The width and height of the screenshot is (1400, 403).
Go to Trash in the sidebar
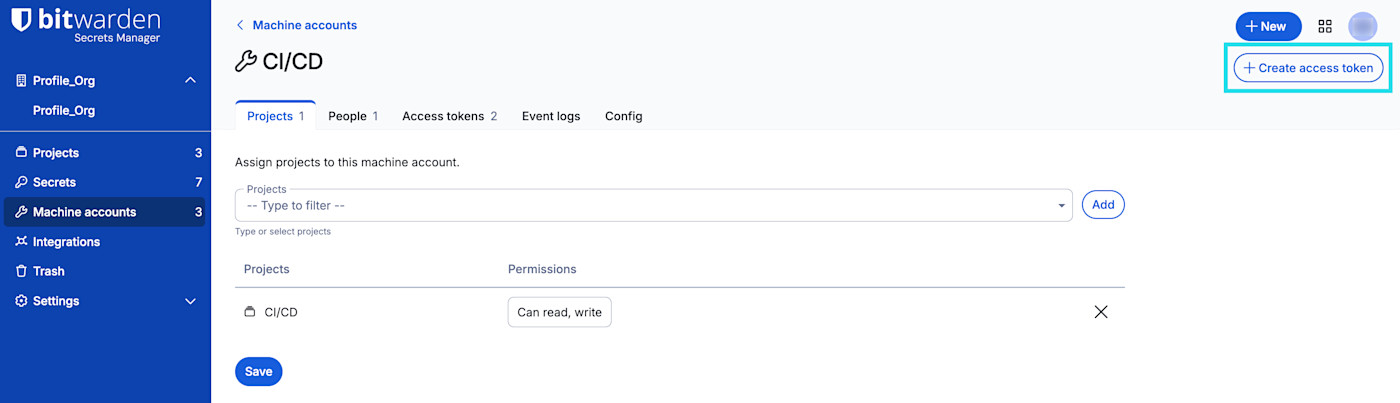(48, 271)
